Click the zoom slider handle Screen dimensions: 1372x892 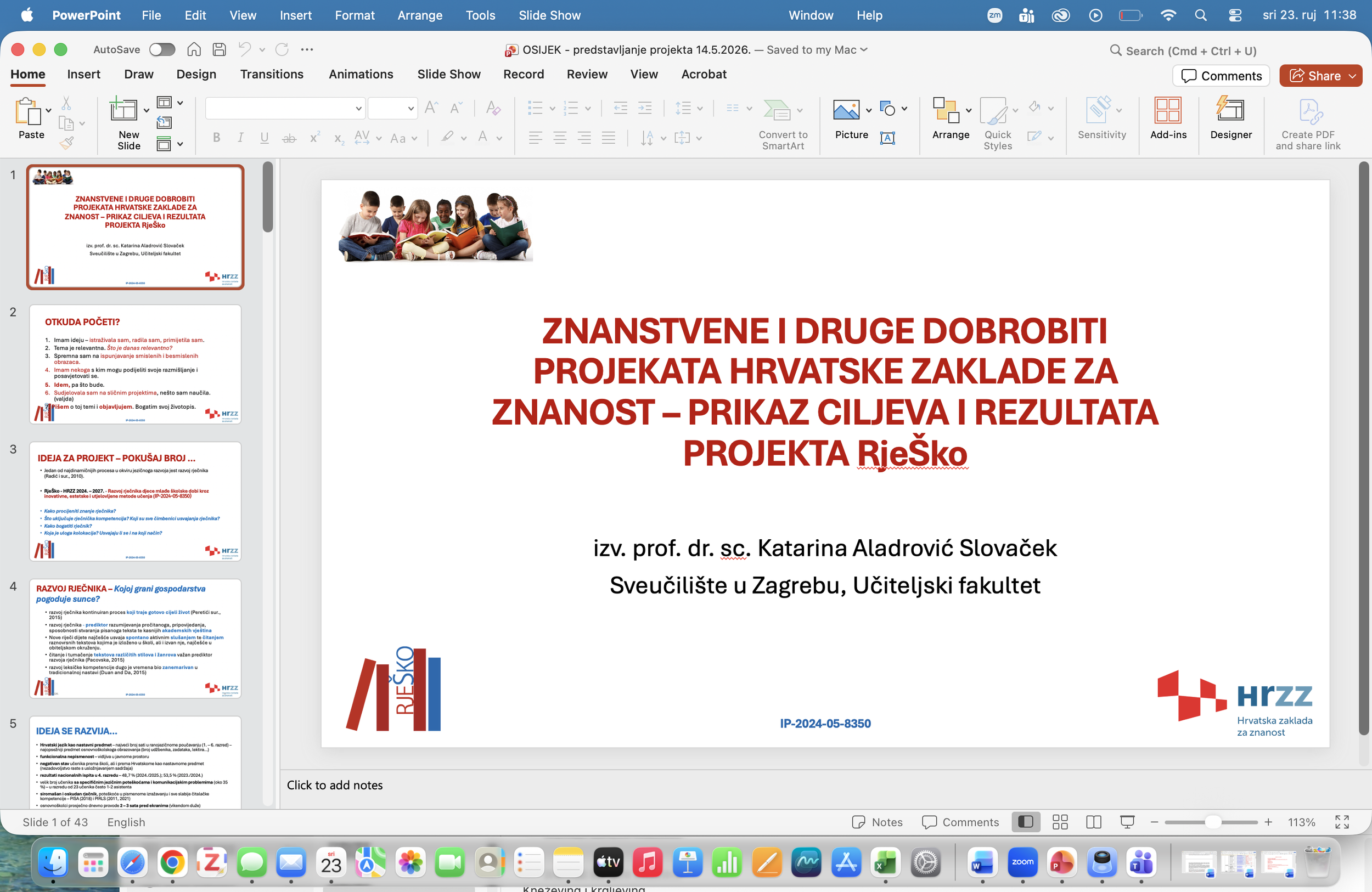tap(1213, 822)
